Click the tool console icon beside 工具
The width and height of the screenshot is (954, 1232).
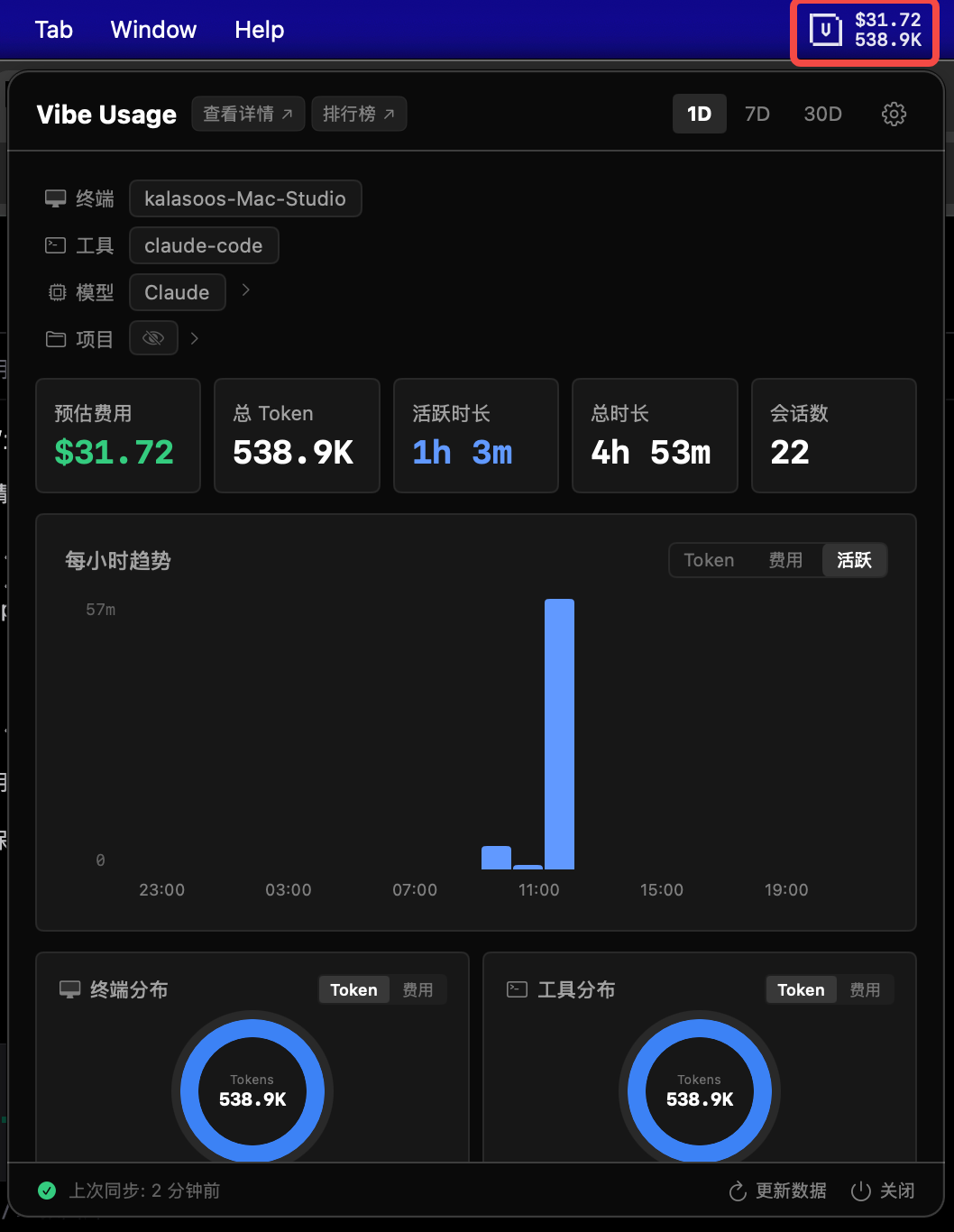(x=56, y=245)
